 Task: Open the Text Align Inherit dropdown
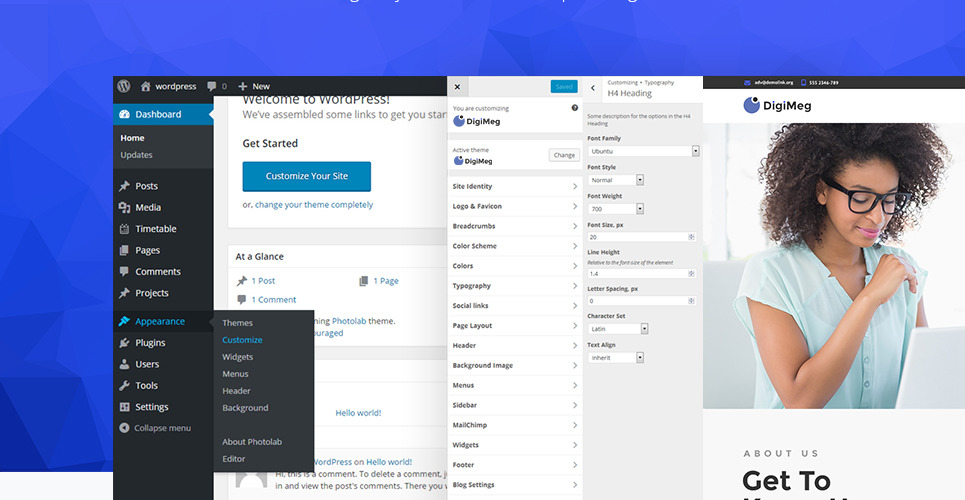click(615, 357)
